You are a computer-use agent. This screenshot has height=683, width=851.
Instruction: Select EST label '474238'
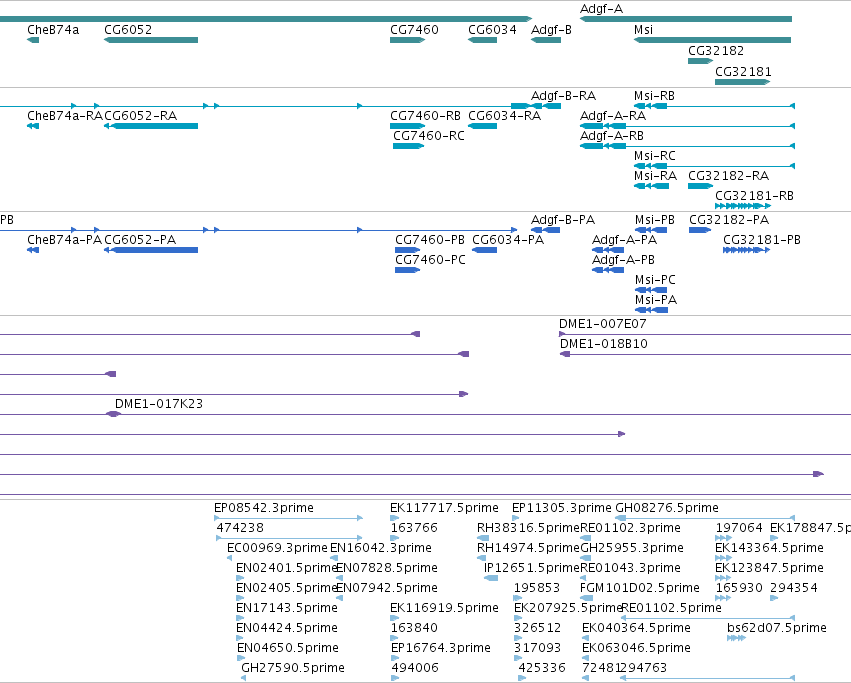[x=240, y=528]
